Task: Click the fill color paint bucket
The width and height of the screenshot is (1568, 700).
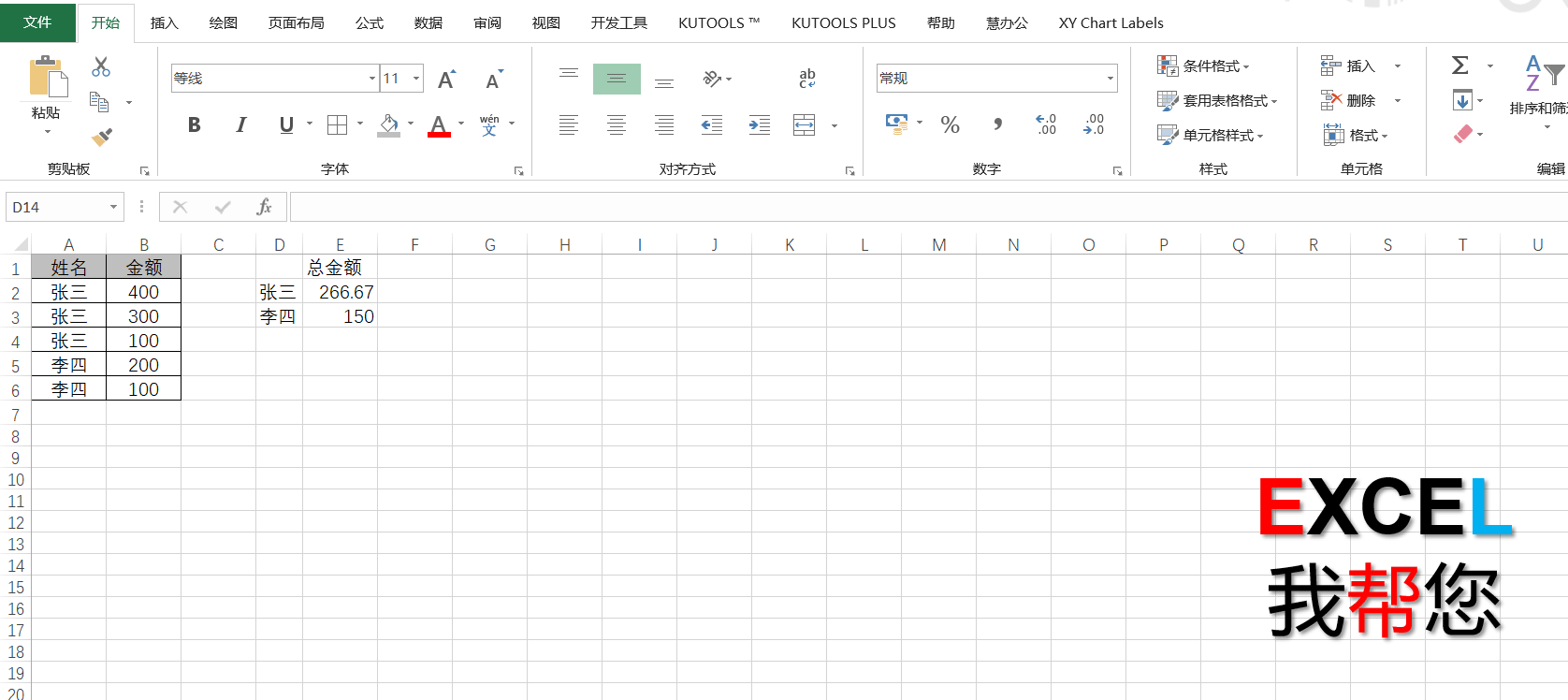Action: pos(389,124)
